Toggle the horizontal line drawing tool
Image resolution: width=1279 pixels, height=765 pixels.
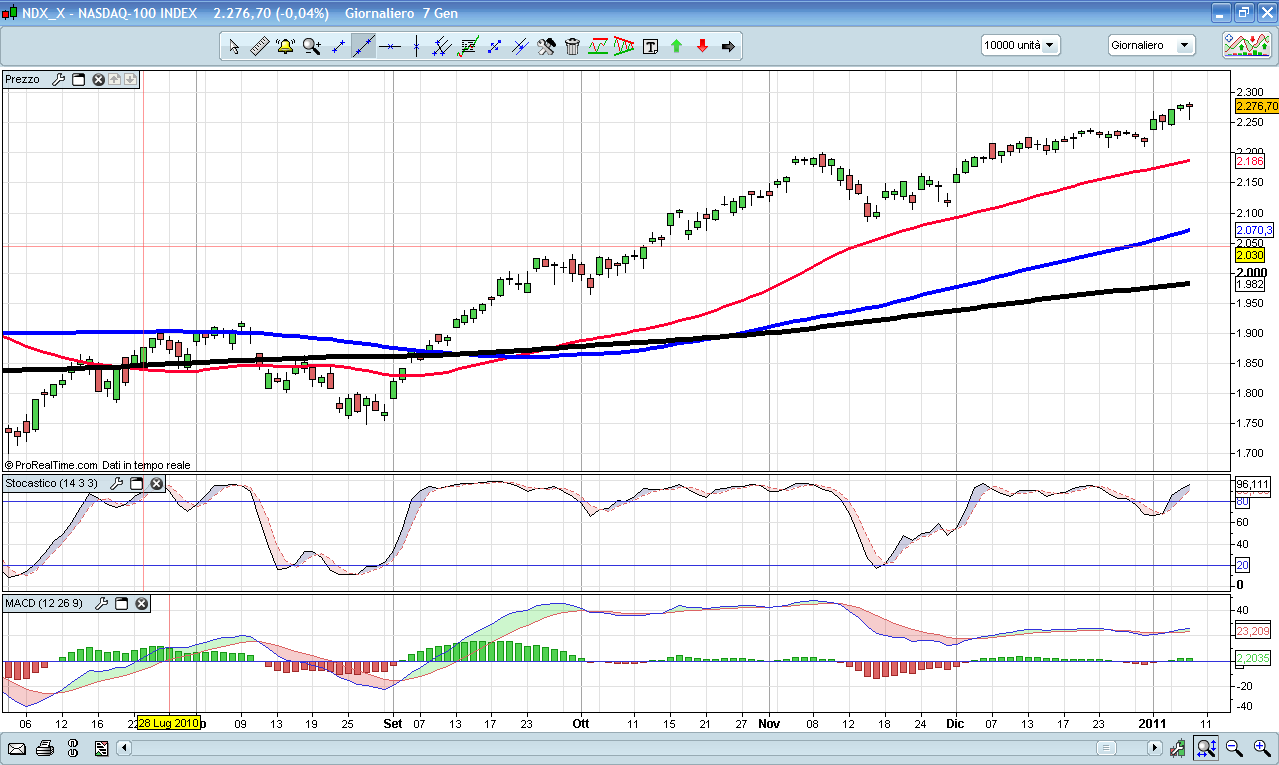pyautogui.click(x=389, y=46)
